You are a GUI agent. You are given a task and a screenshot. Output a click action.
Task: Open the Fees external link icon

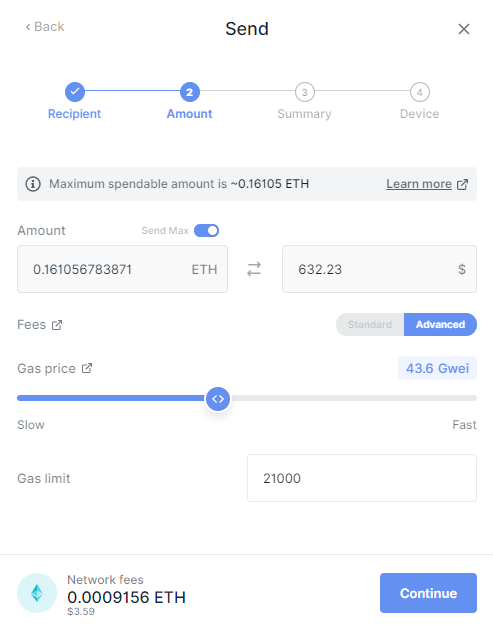57,325
